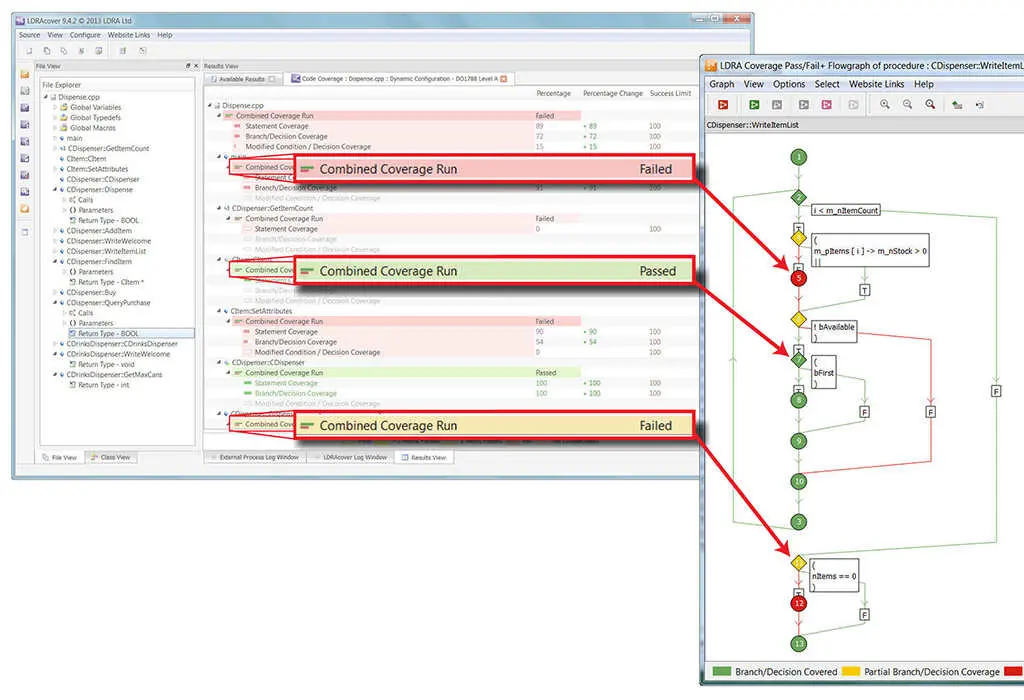Click the top orange icon in left sidebar
This screenshot has height=700, width=1024.
click(25, 75)
